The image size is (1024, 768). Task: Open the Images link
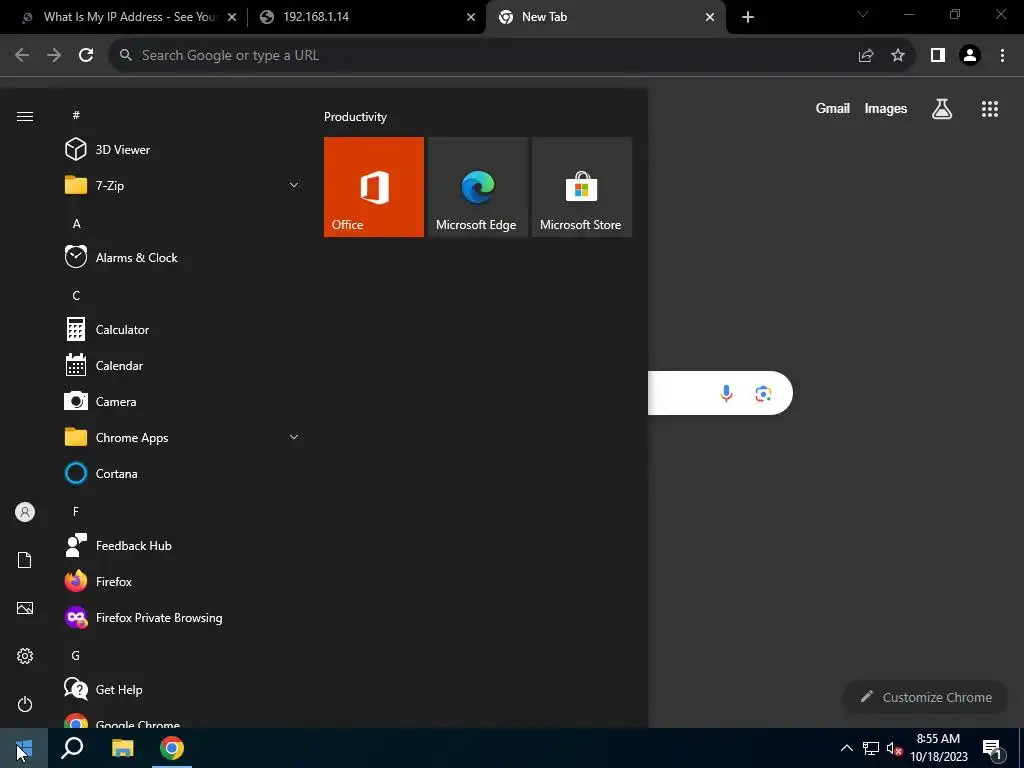(x=886, y=108)
